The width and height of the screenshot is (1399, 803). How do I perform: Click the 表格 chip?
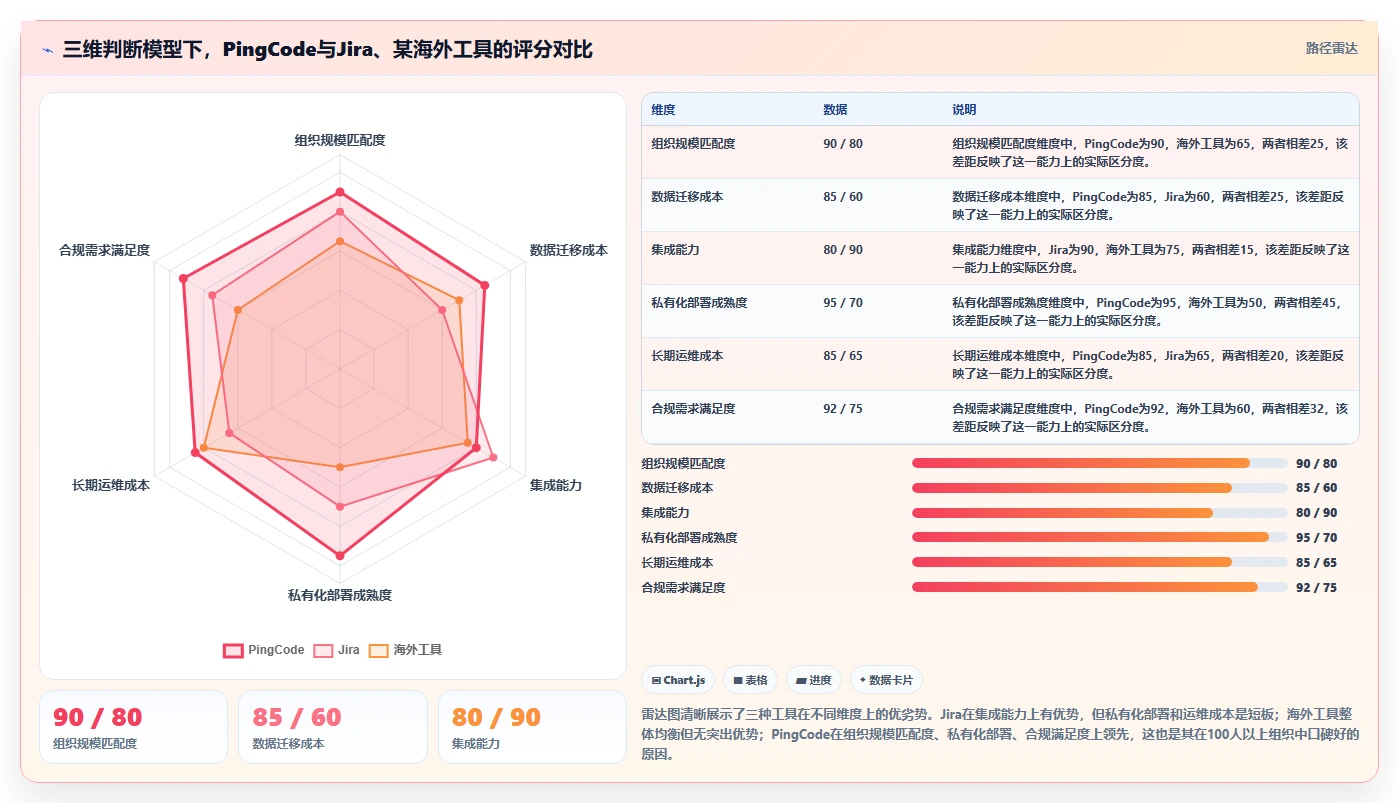750,680
